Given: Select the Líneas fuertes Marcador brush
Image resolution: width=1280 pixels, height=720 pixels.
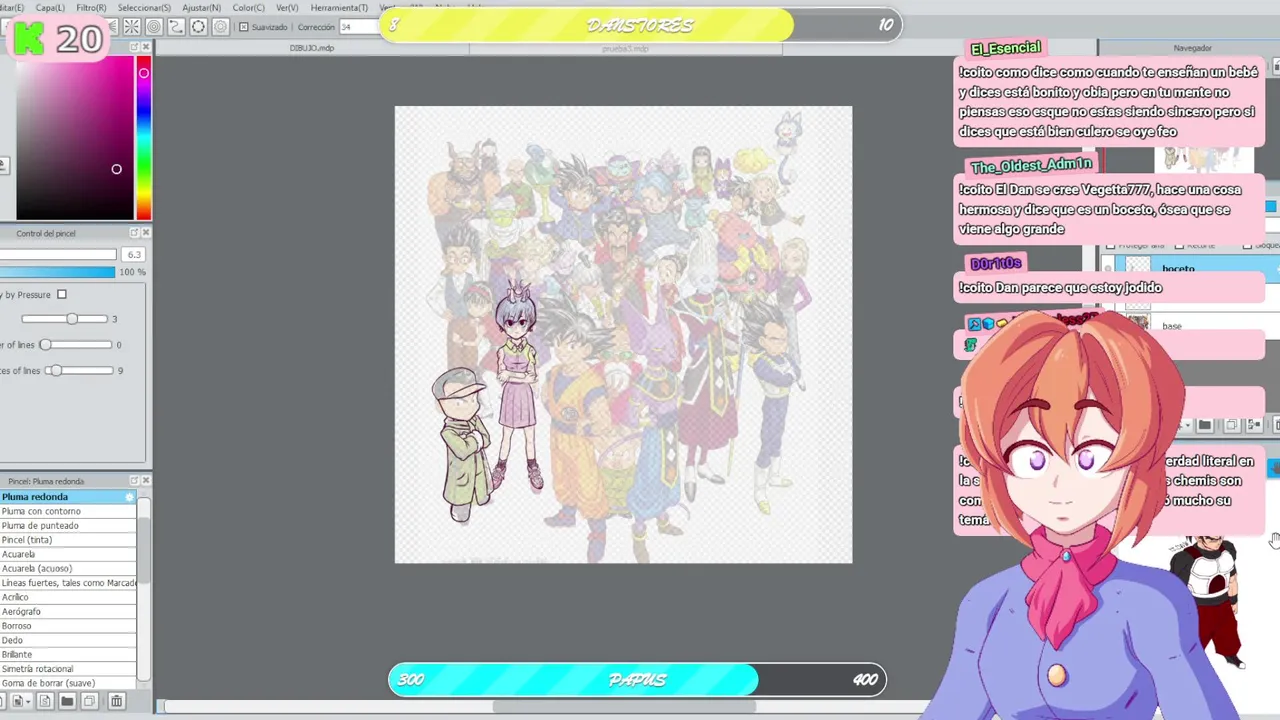Looking at the screenshot, I should (68, 583).
